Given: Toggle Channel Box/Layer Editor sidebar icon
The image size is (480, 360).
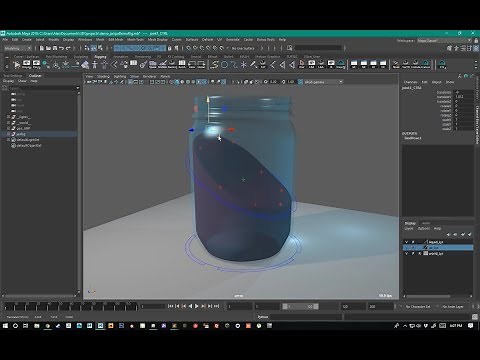Looking at the screenshot, I should click(x=476, y=48).
